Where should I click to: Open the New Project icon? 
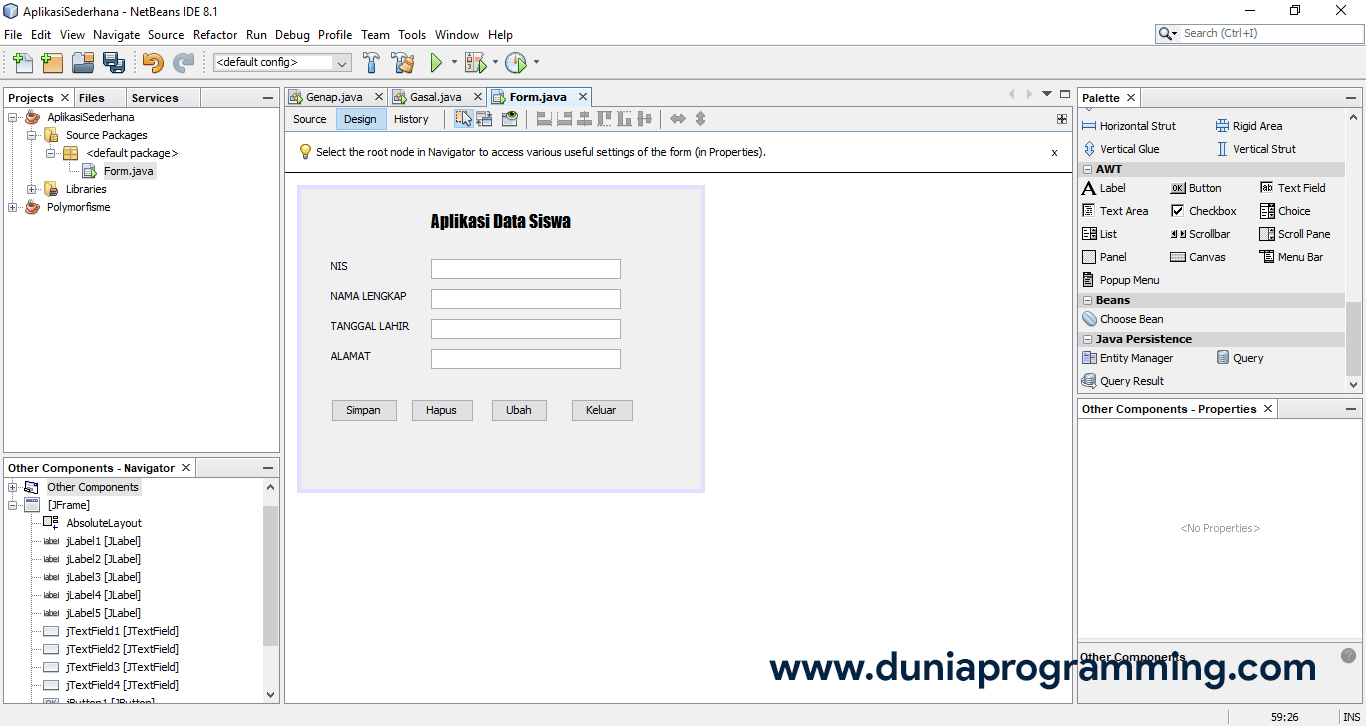(x=51, y=61)
